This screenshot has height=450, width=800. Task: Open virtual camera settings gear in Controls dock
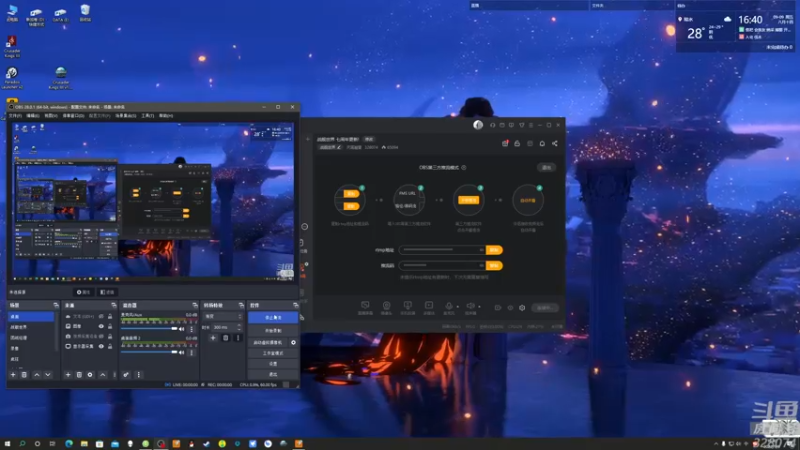click(x=293, y=342)
